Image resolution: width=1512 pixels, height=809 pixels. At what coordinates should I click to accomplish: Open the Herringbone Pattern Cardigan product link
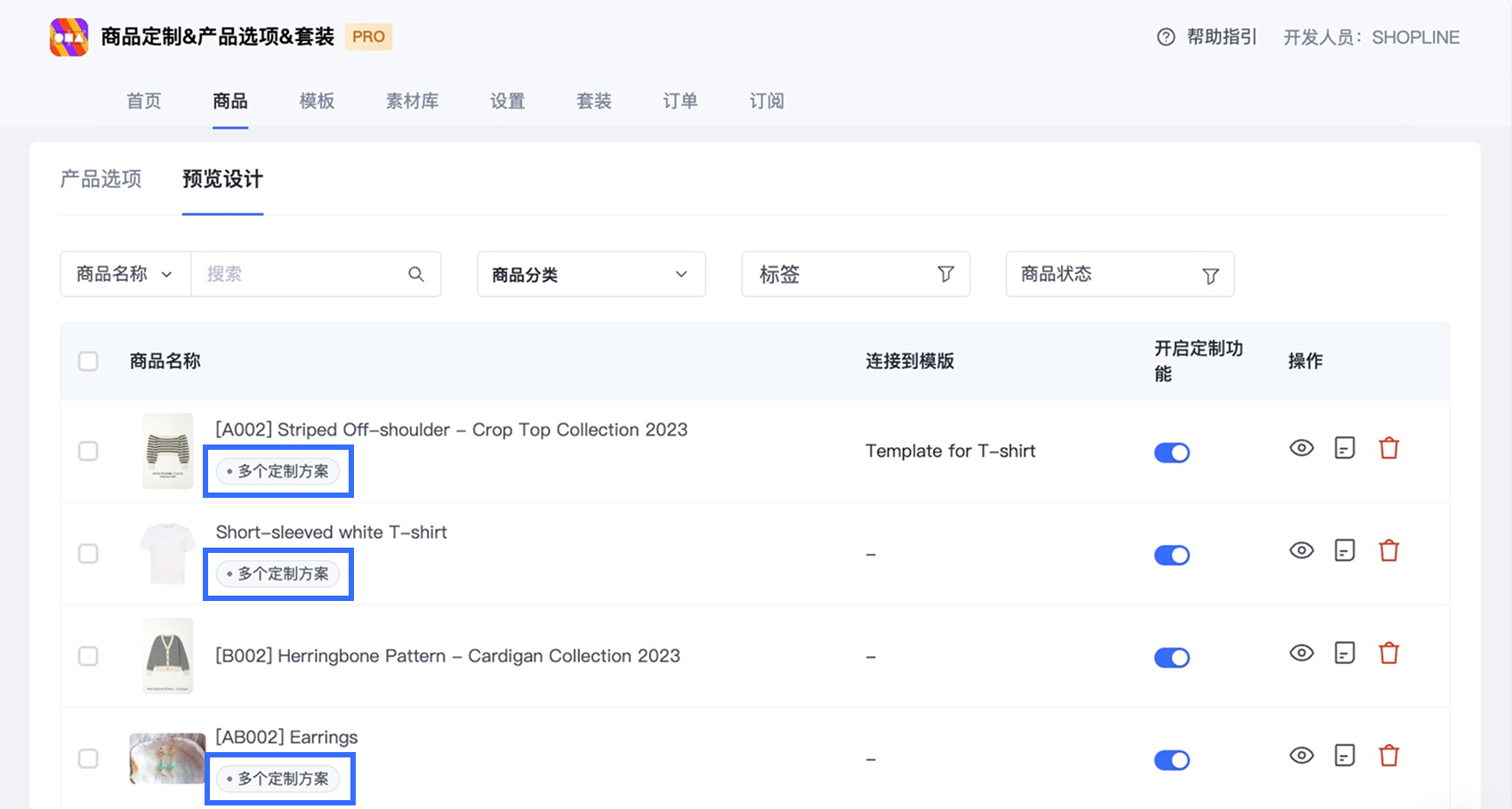click(x=447, y=656)
